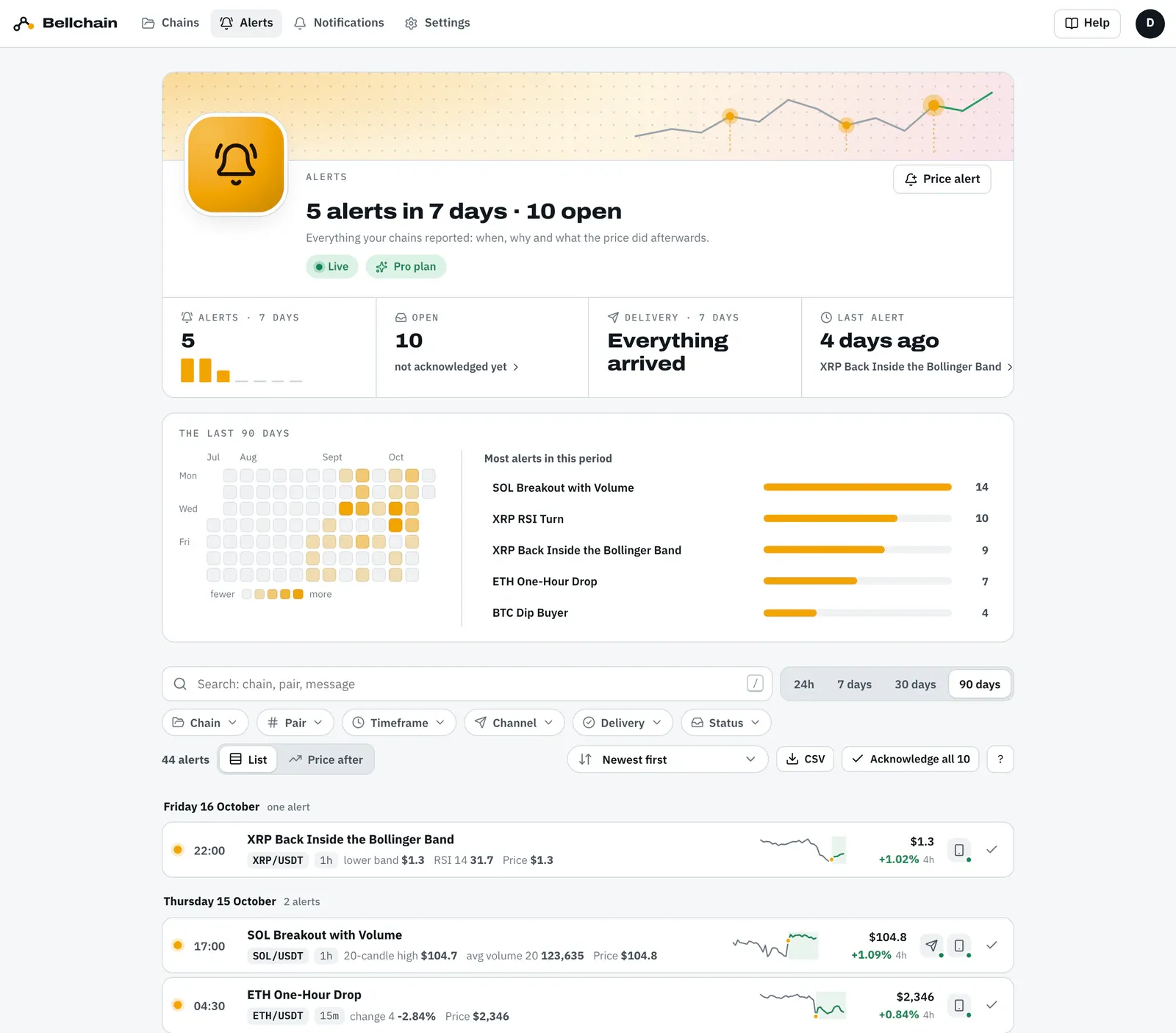This screenshot has width=1176, height=1033.
Task: Open the Delivery filter dropdown
Action: point(622,723)
